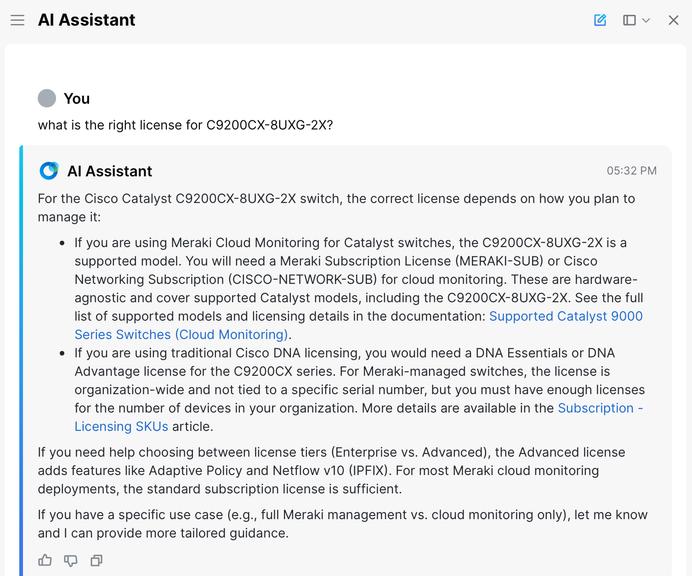Click the AI Assistant name in the reply
The height and width of the screenshot is (576, 692).
pos(110,171)
